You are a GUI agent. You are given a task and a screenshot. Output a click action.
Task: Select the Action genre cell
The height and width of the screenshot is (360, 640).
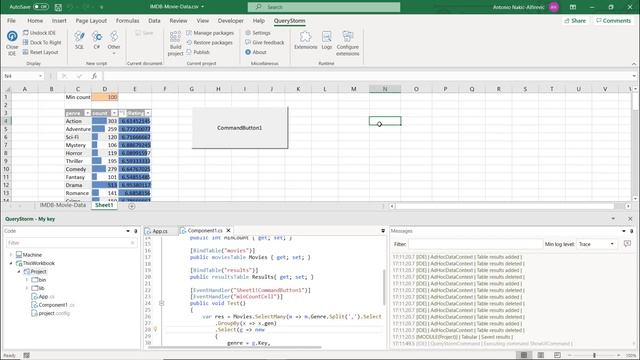click(x=78, y=121)
